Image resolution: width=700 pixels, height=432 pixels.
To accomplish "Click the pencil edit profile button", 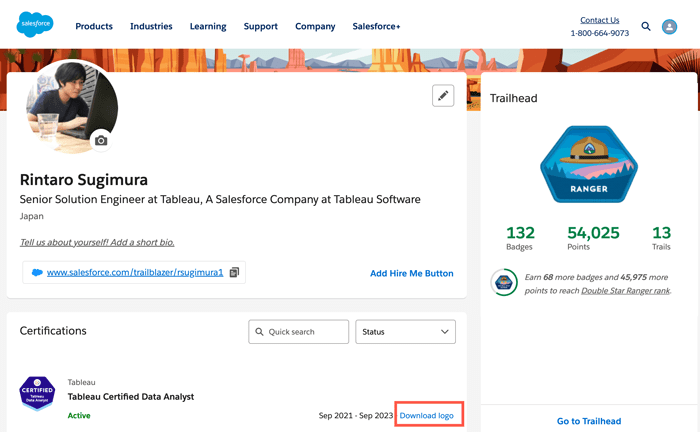I will point(443,96).
